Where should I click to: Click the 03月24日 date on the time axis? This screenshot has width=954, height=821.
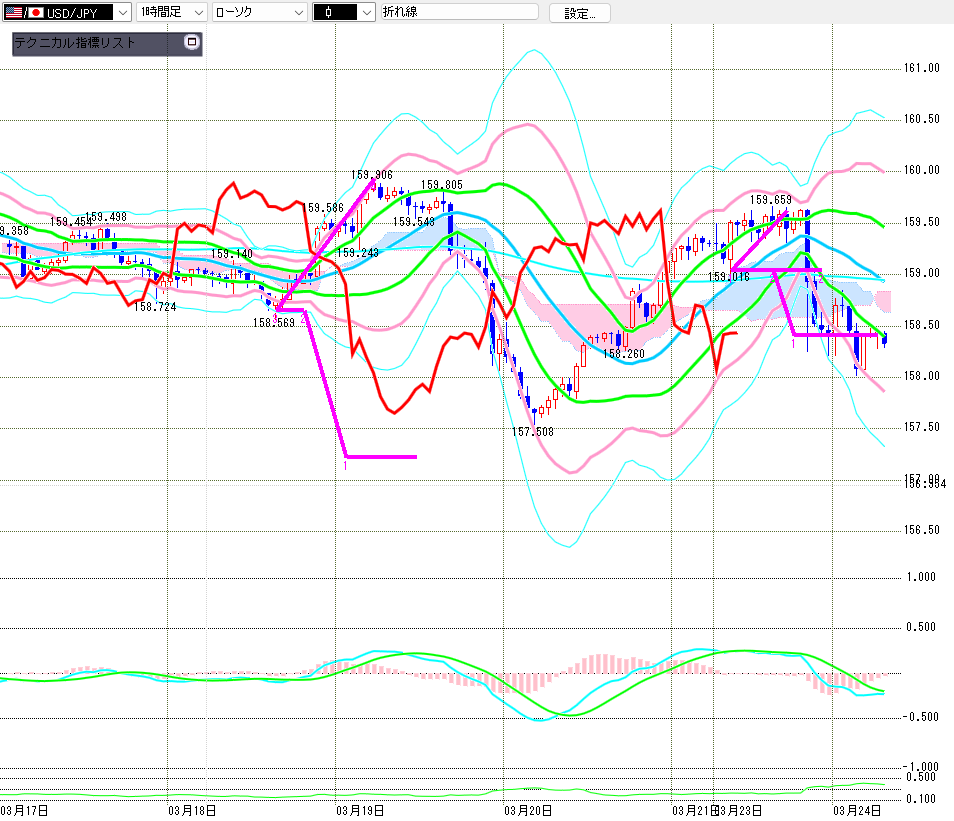tap(858, 810)
